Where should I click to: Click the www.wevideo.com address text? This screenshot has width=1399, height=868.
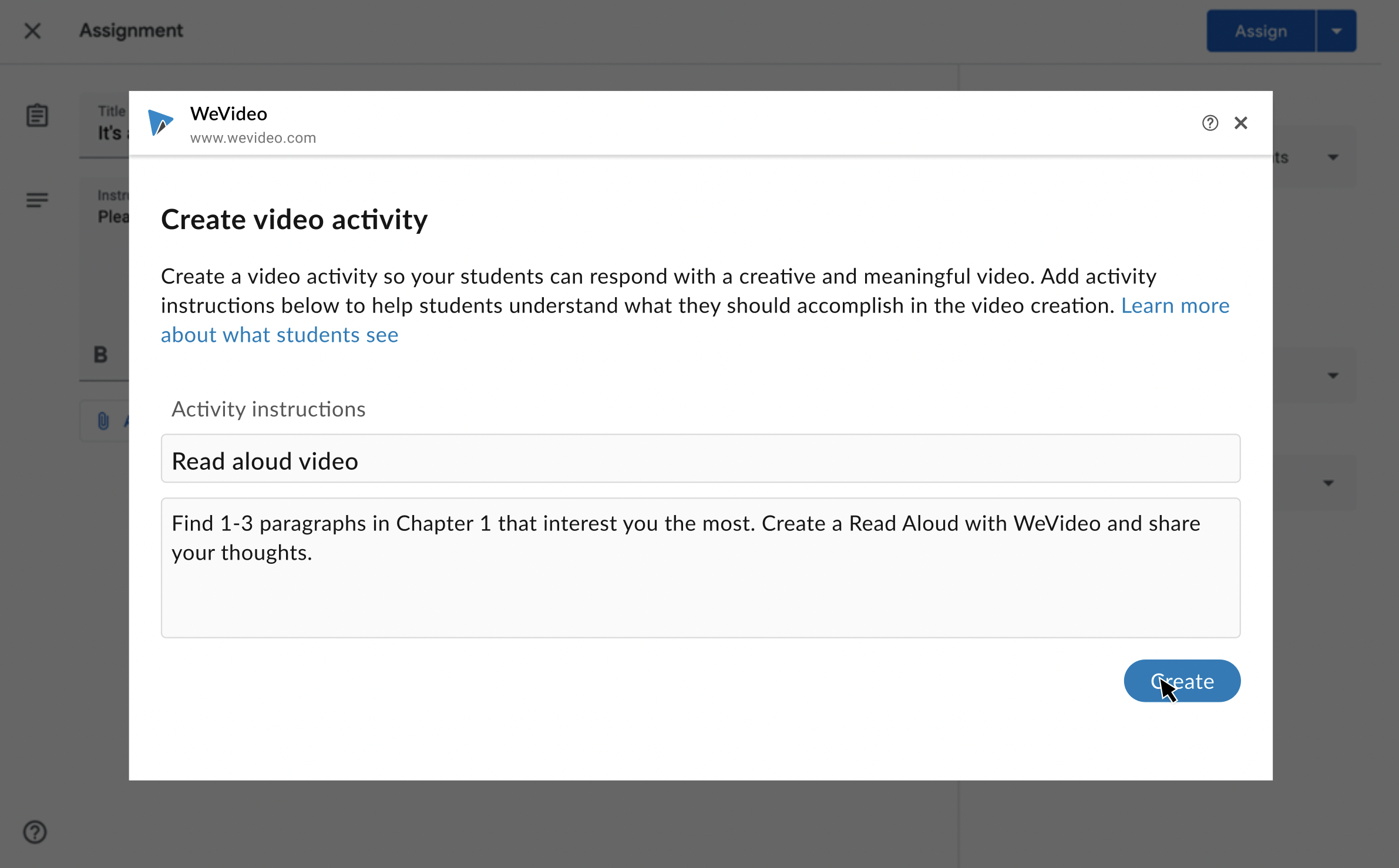[253, 138]
